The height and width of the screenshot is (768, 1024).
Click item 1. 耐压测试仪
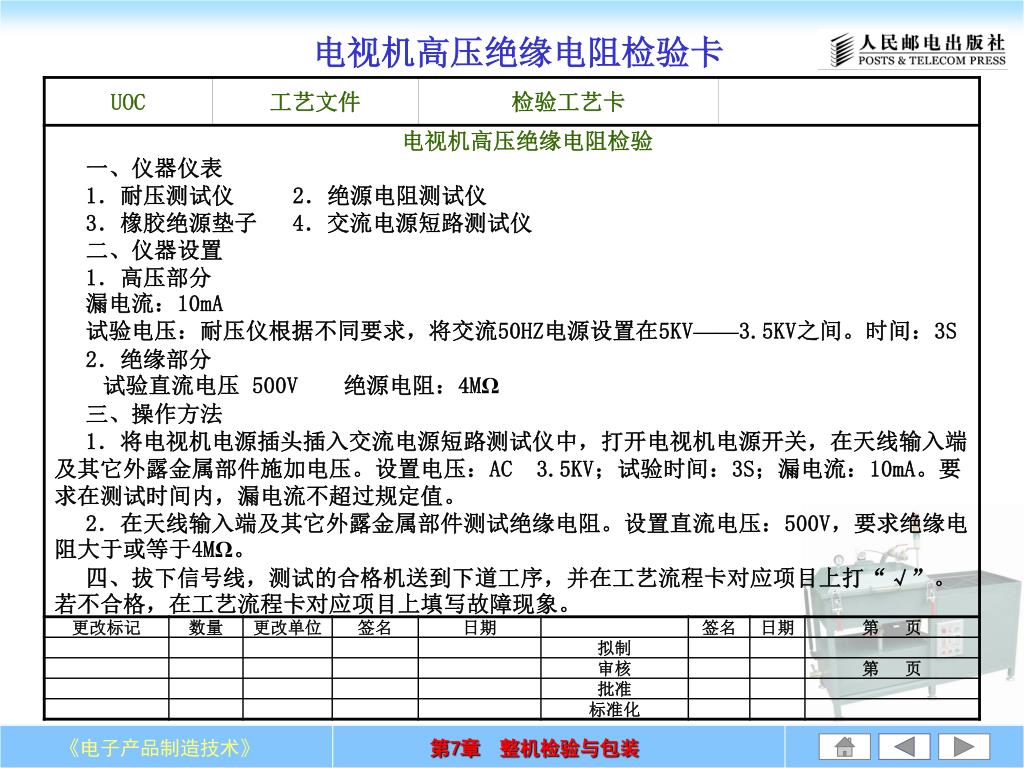[160, 195]
